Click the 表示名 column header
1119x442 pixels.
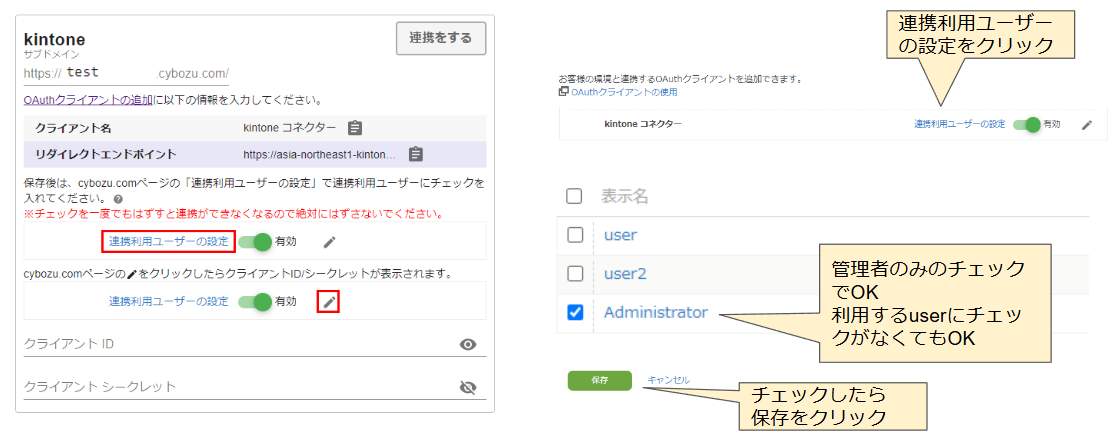point(624,196)
